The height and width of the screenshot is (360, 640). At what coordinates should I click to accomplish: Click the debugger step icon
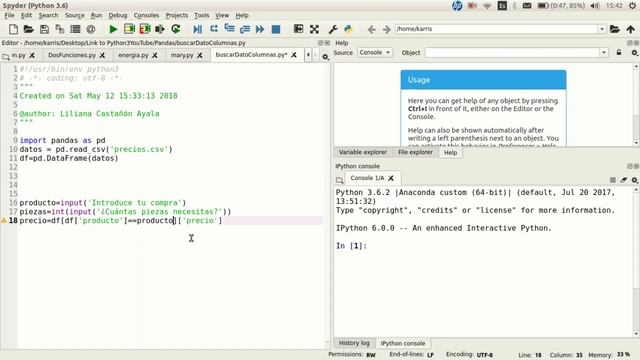tap(214, 29)
